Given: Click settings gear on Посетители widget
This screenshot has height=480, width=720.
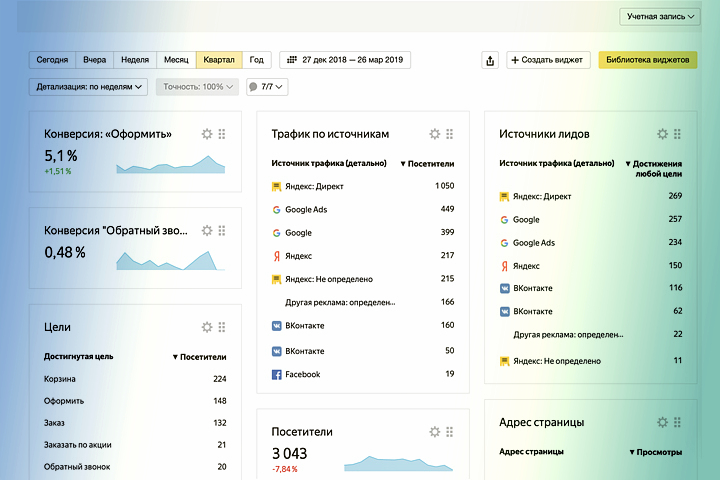Looking at the screenshot, I should (x=434, y=432).
